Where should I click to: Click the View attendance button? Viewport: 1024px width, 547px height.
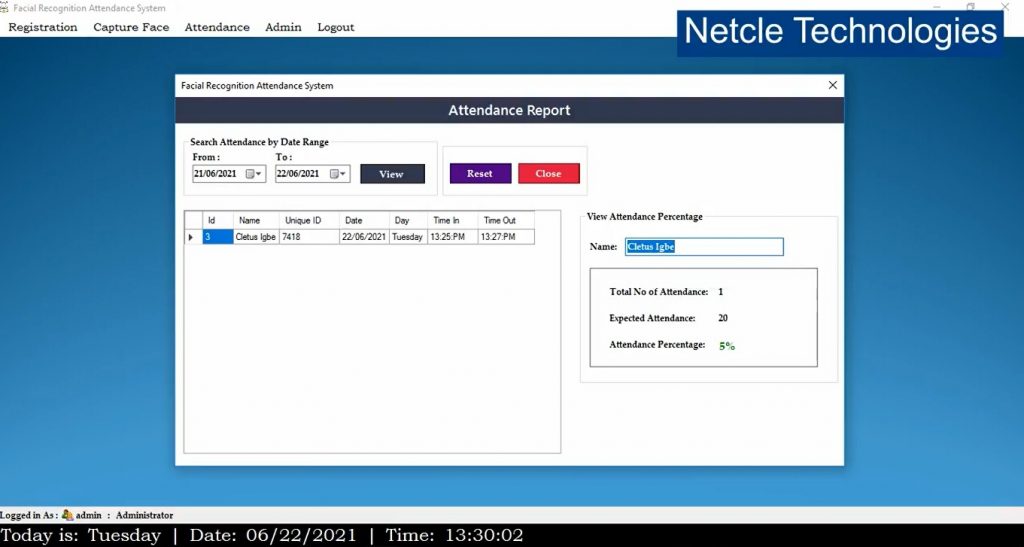[x=392, y=174]
